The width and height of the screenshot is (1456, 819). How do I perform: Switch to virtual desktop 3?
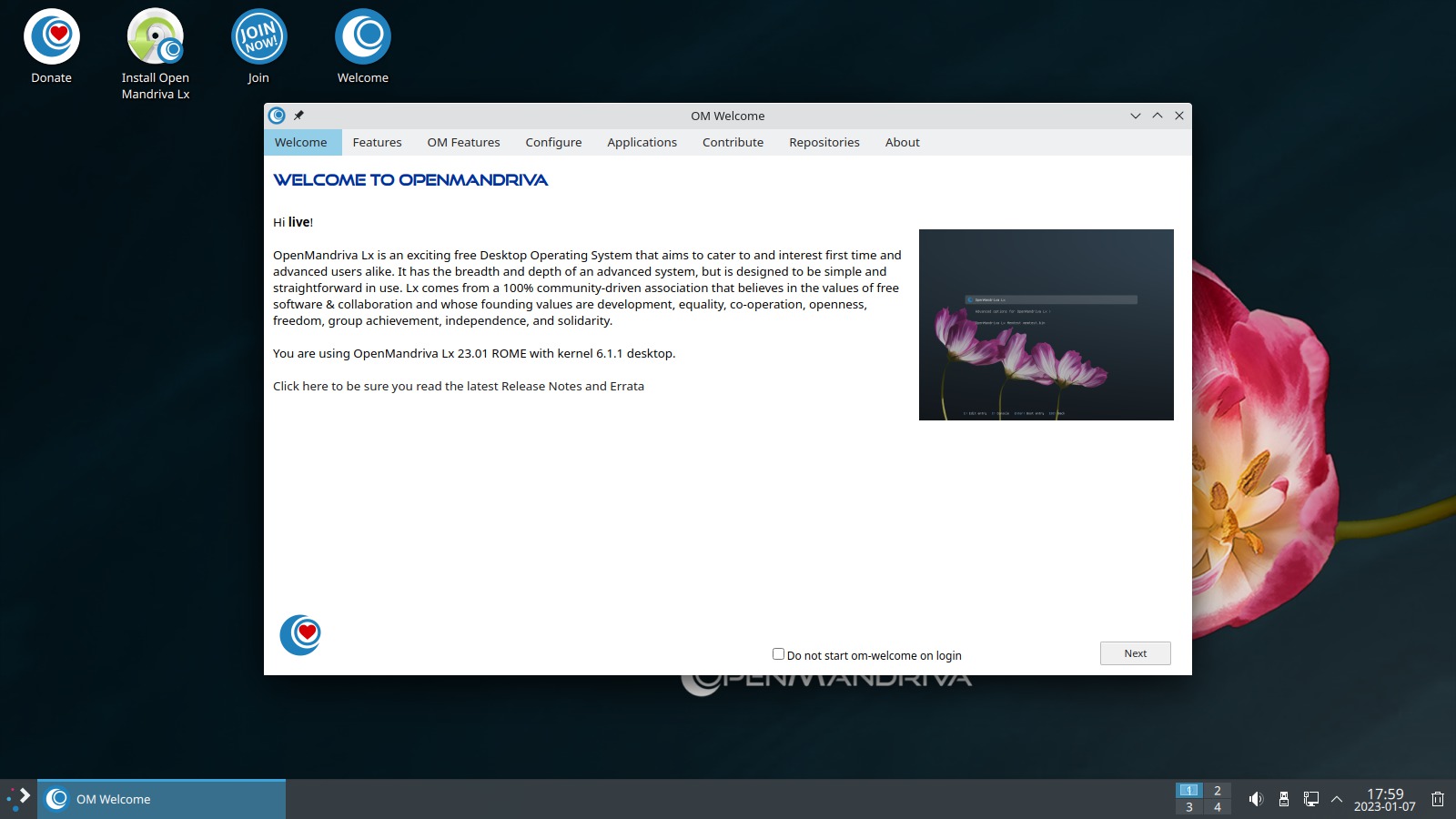tap(1189, 807)
